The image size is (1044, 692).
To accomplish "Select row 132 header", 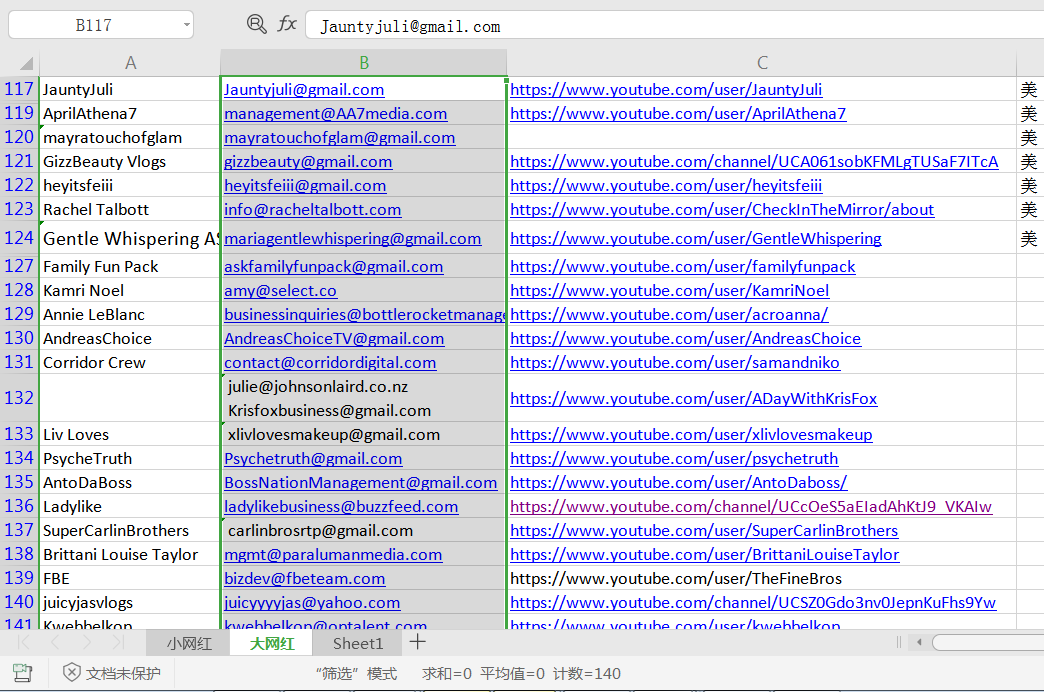I will pos(19,398).
